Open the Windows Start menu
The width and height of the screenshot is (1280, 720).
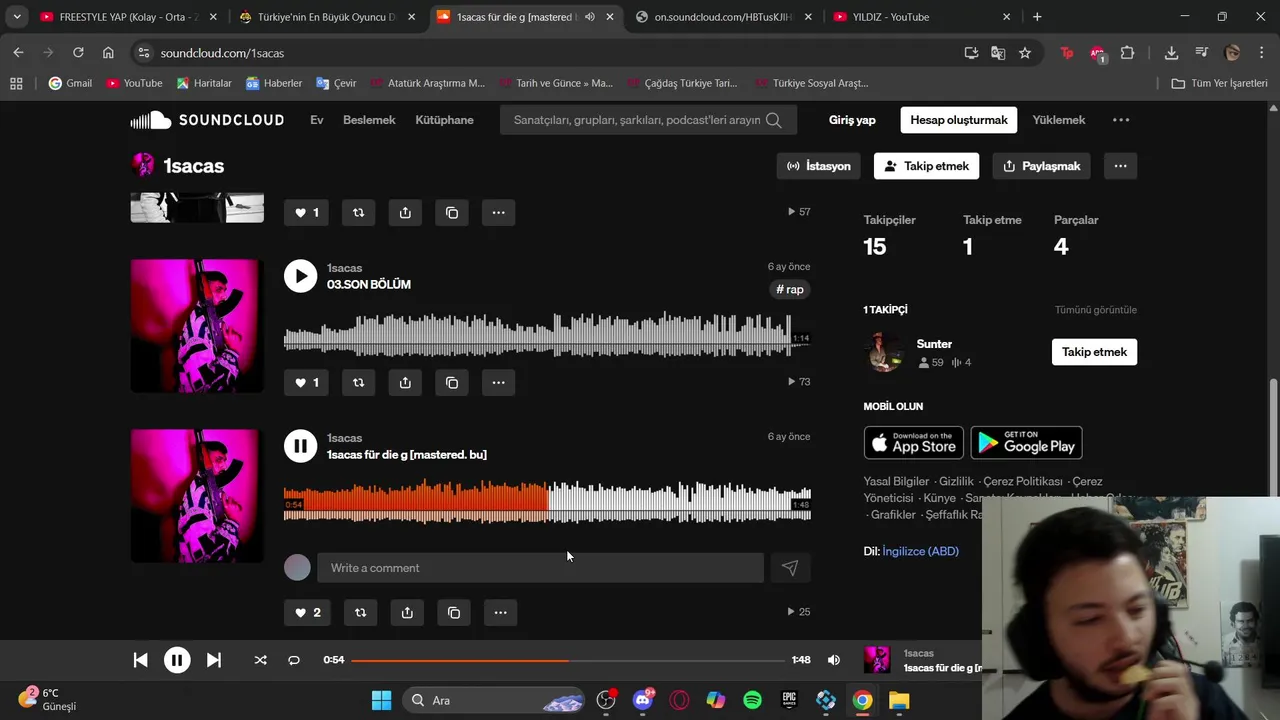381,700
